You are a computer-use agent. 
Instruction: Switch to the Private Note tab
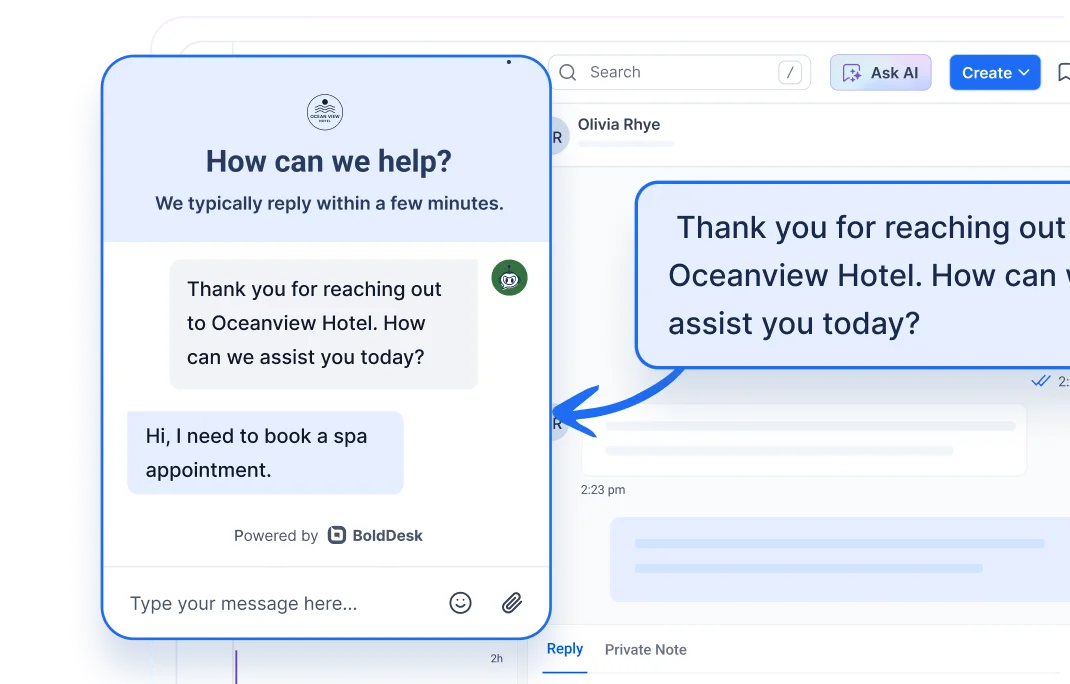tap(645, 649)
